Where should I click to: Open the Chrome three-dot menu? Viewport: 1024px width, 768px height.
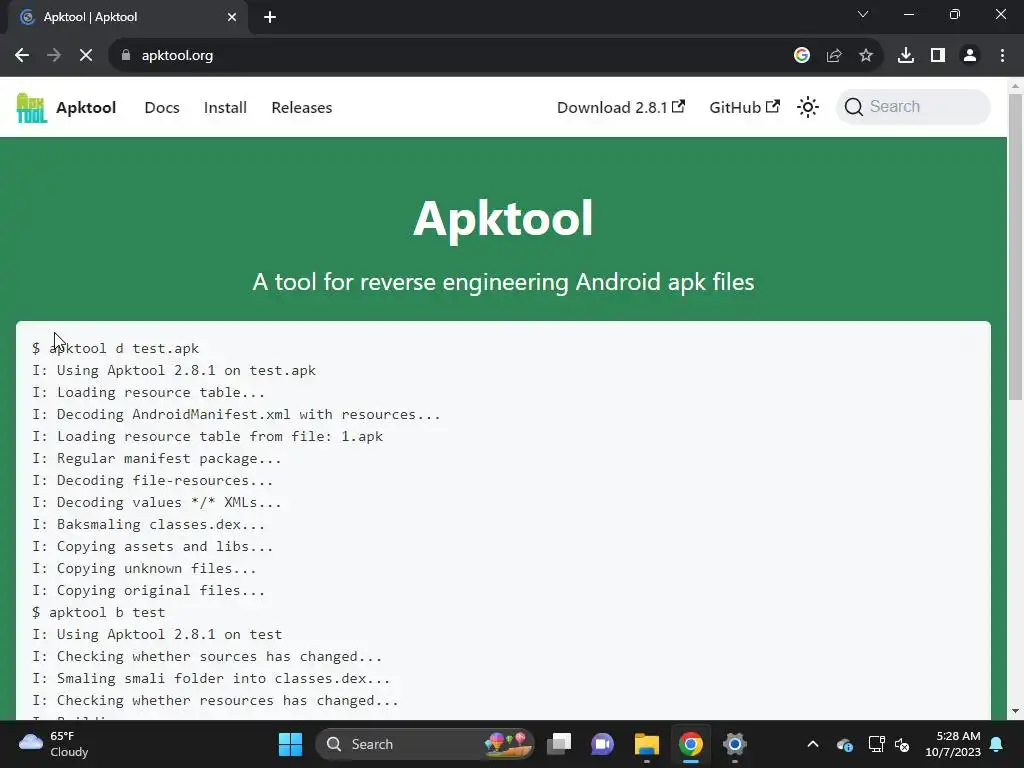[1002, 56]
